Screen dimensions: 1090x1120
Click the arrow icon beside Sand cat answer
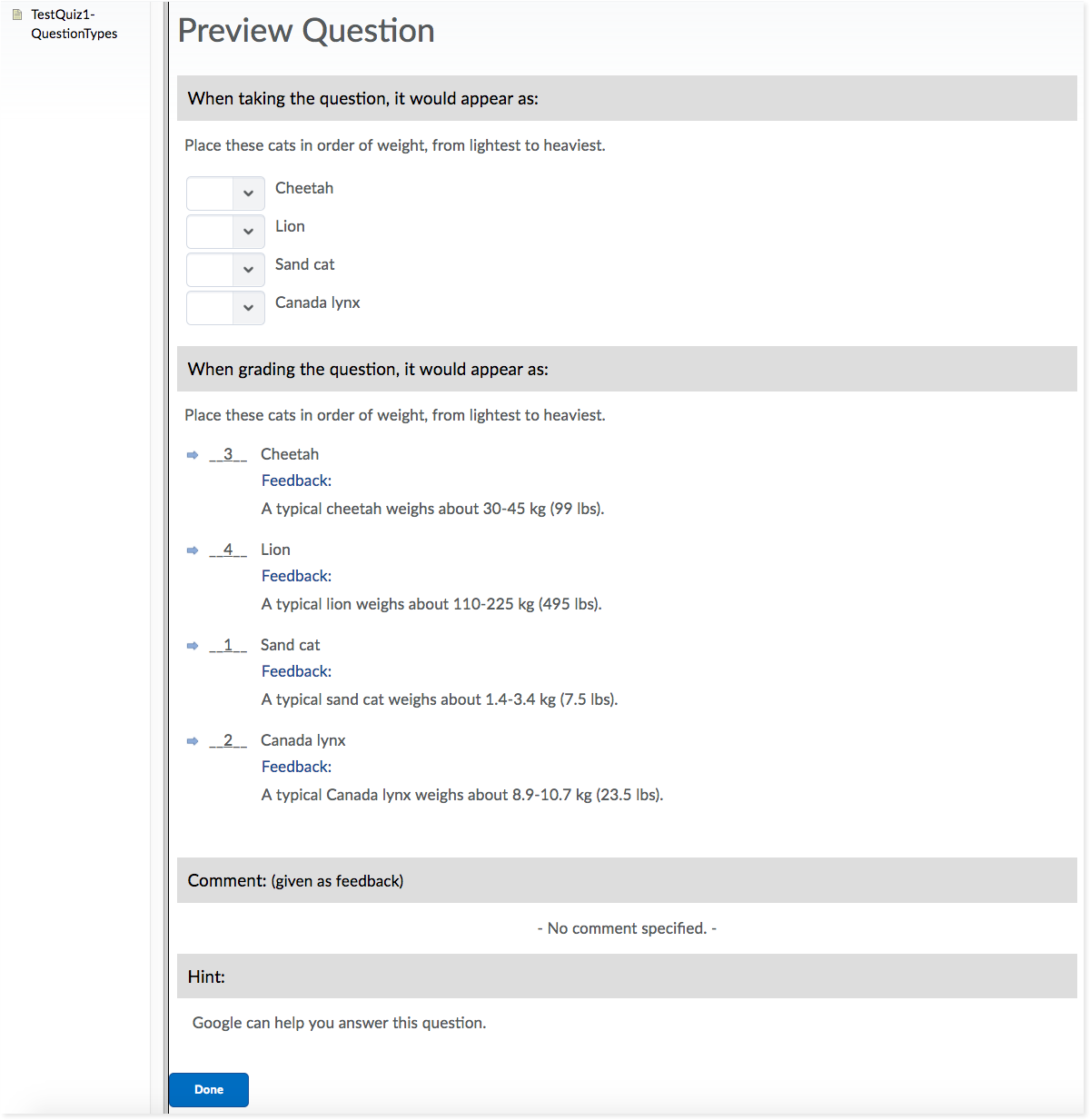[193, 646]
